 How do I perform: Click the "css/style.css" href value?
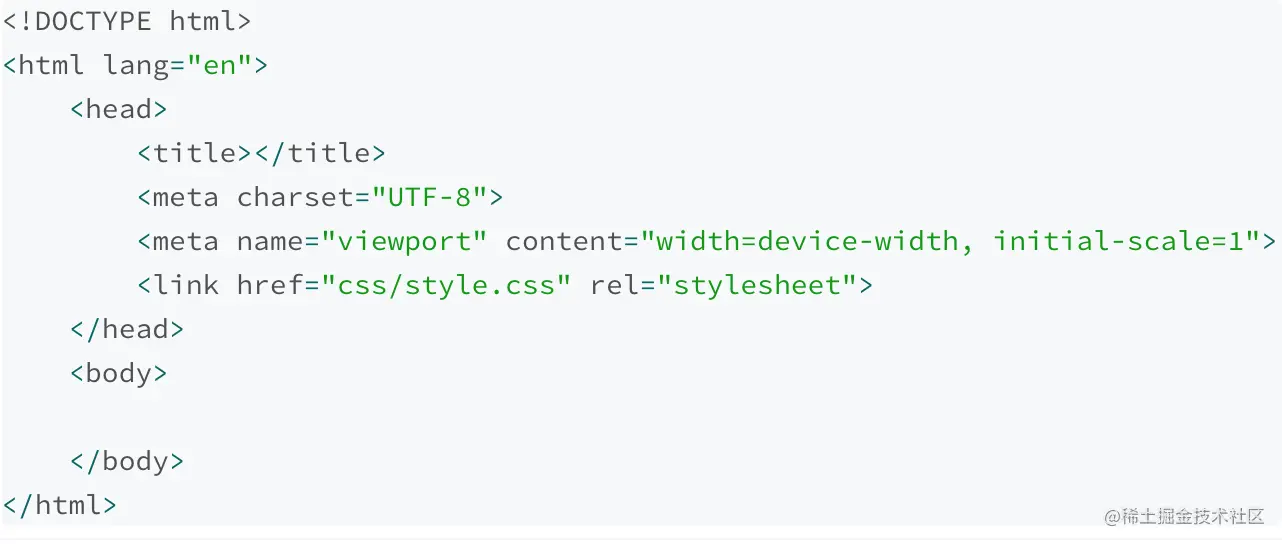445,285
